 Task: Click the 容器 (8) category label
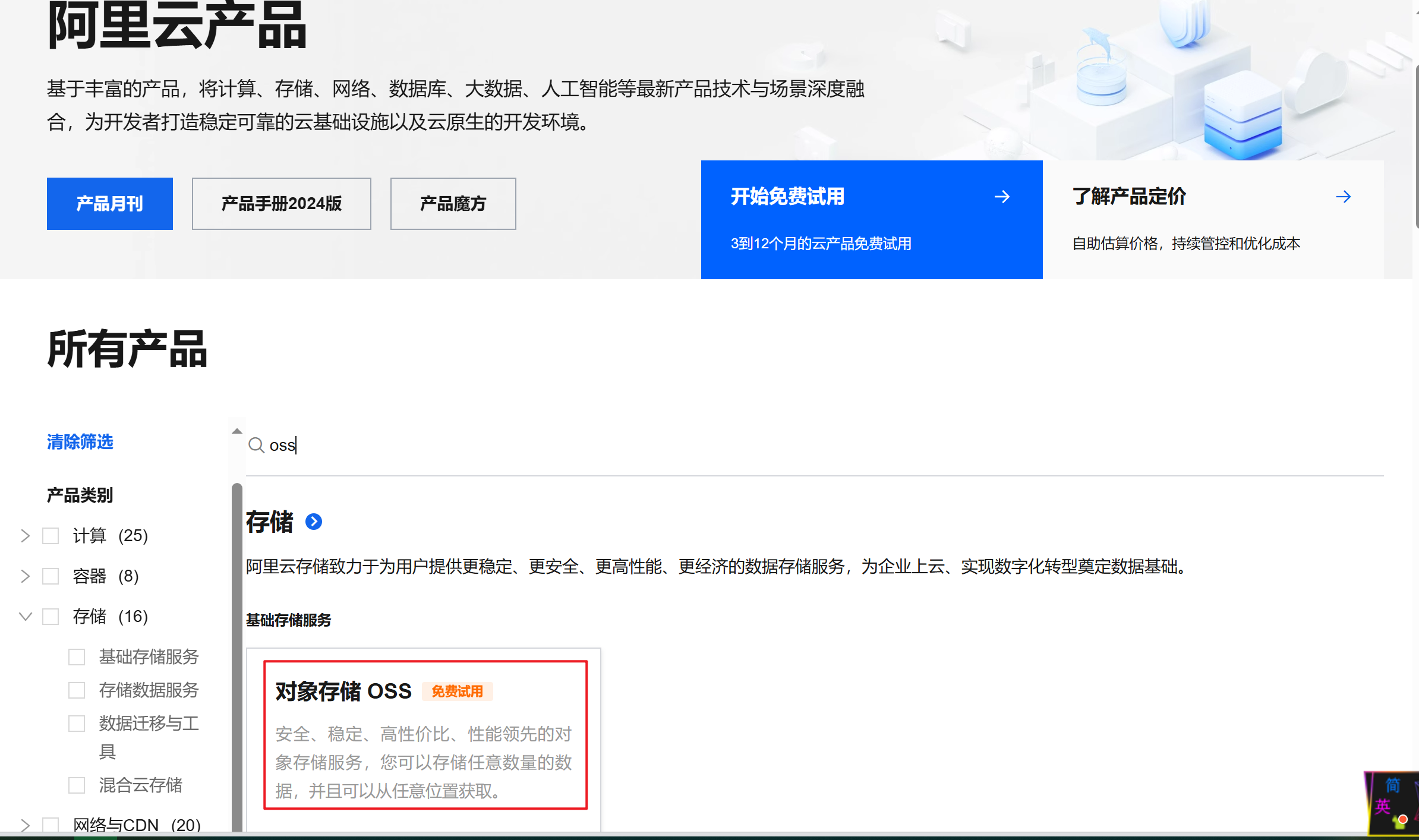[x=106, y=576]
